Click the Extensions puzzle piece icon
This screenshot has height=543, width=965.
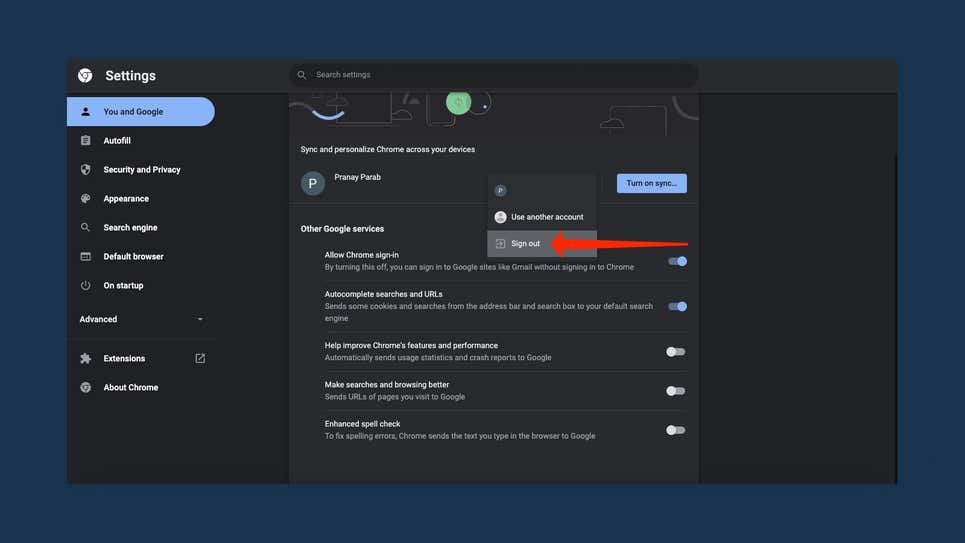point(86,359)
